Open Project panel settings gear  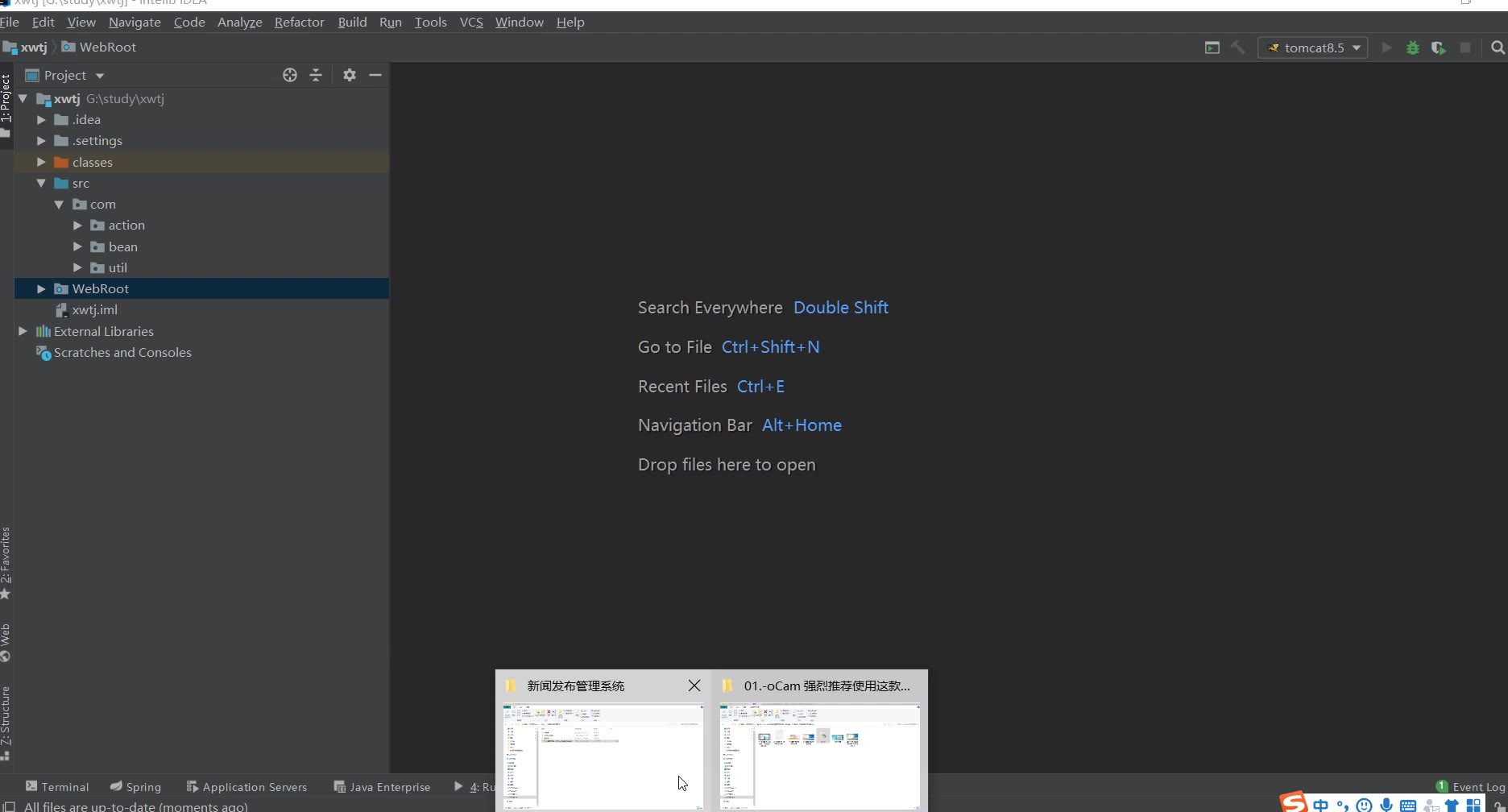pyautogui.click(x=349, y=75)
